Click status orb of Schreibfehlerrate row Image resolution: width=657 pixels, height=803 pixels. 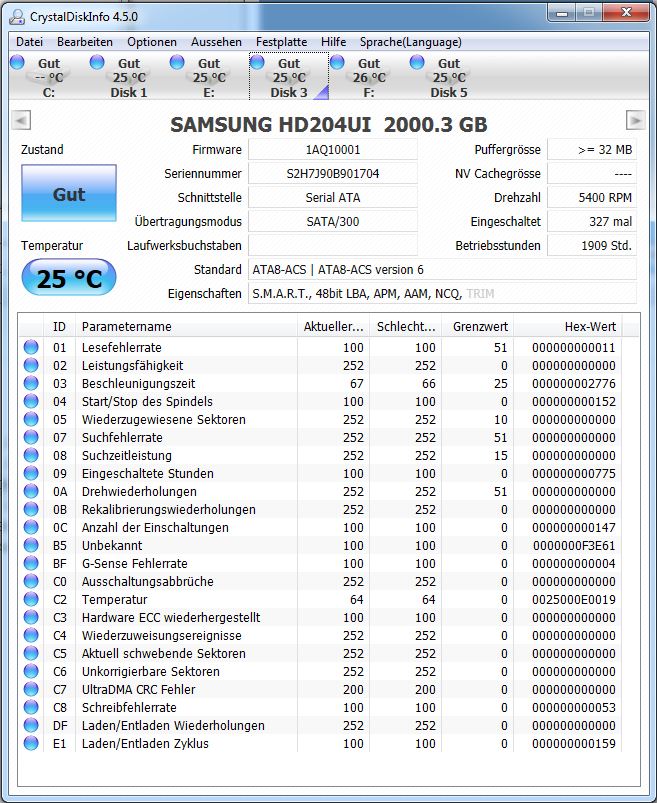click(x=31, y=707)
